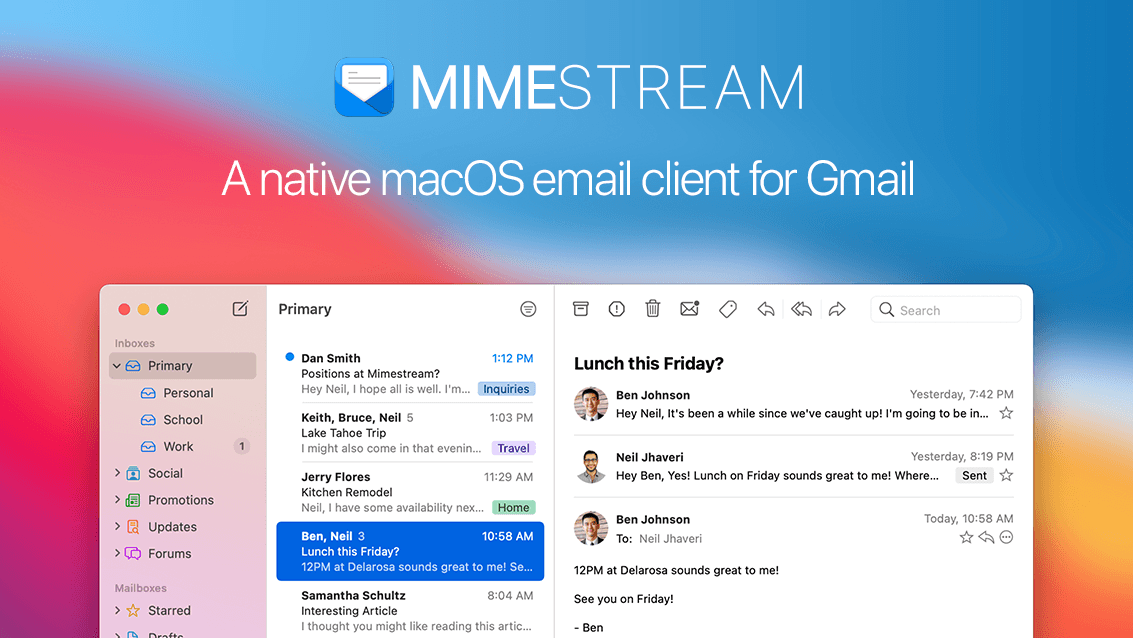Open the Promotions label
Viewport: 1133px width, 638px height.
point(183,500)
